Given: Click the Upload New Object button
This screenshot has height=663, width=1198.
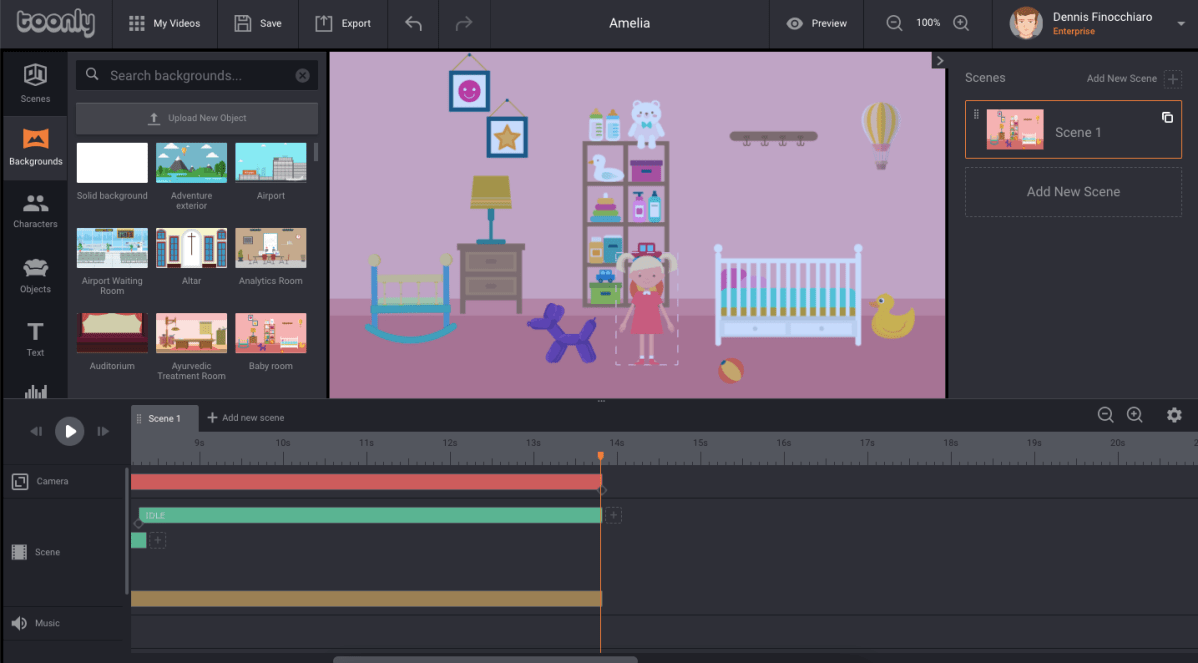Looking at the screenshot, I should click(x=197, y=118).
